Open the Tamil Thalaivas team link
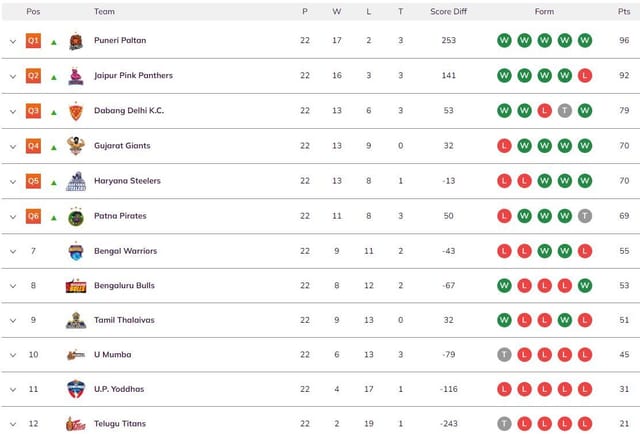The height and width of the screenshot is (440, 640). pyautogui.click(x=124, y=320)
